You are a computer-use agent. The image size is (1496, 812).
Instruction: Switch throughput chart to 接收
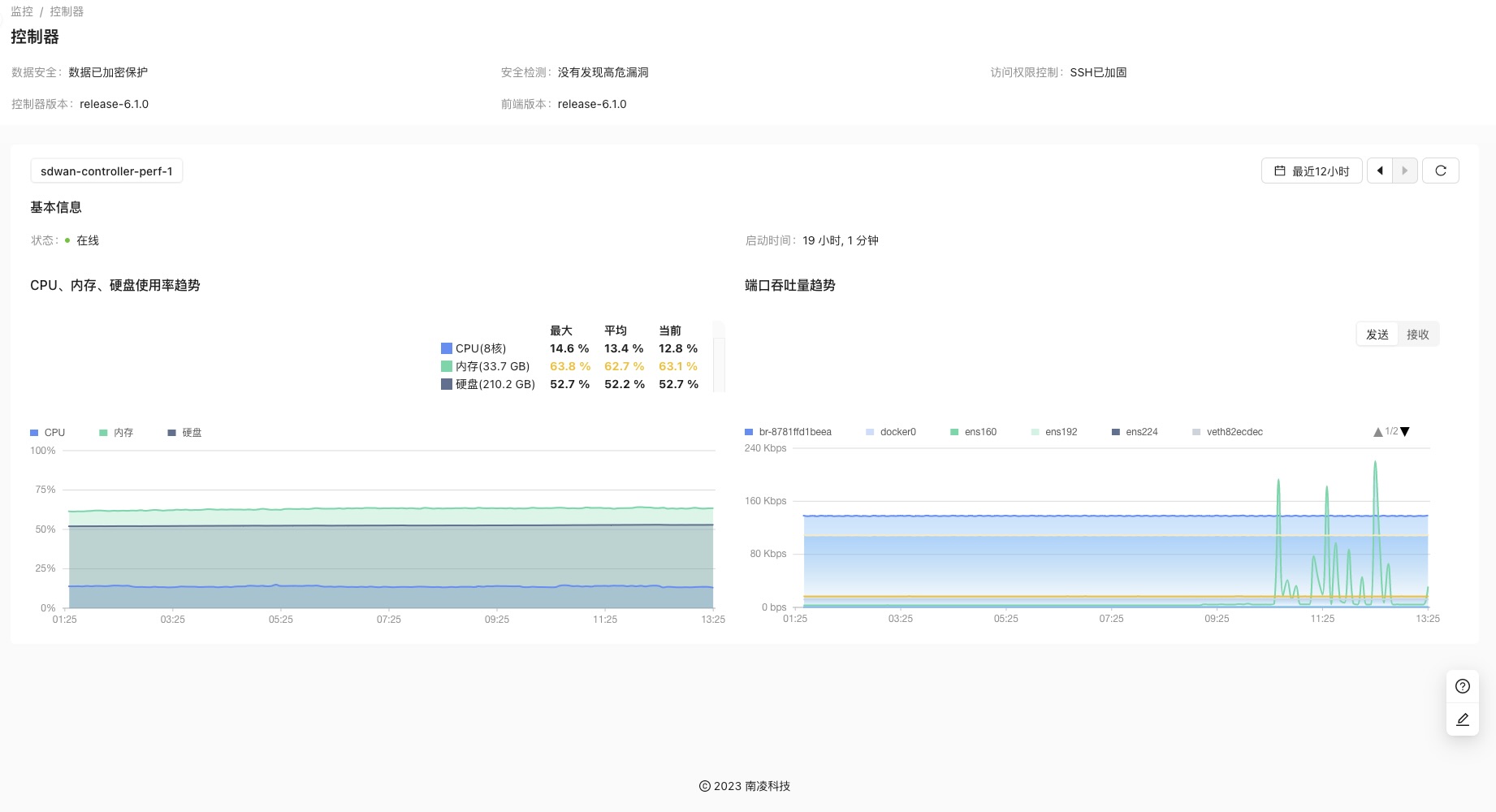(x=1418, y=335)
